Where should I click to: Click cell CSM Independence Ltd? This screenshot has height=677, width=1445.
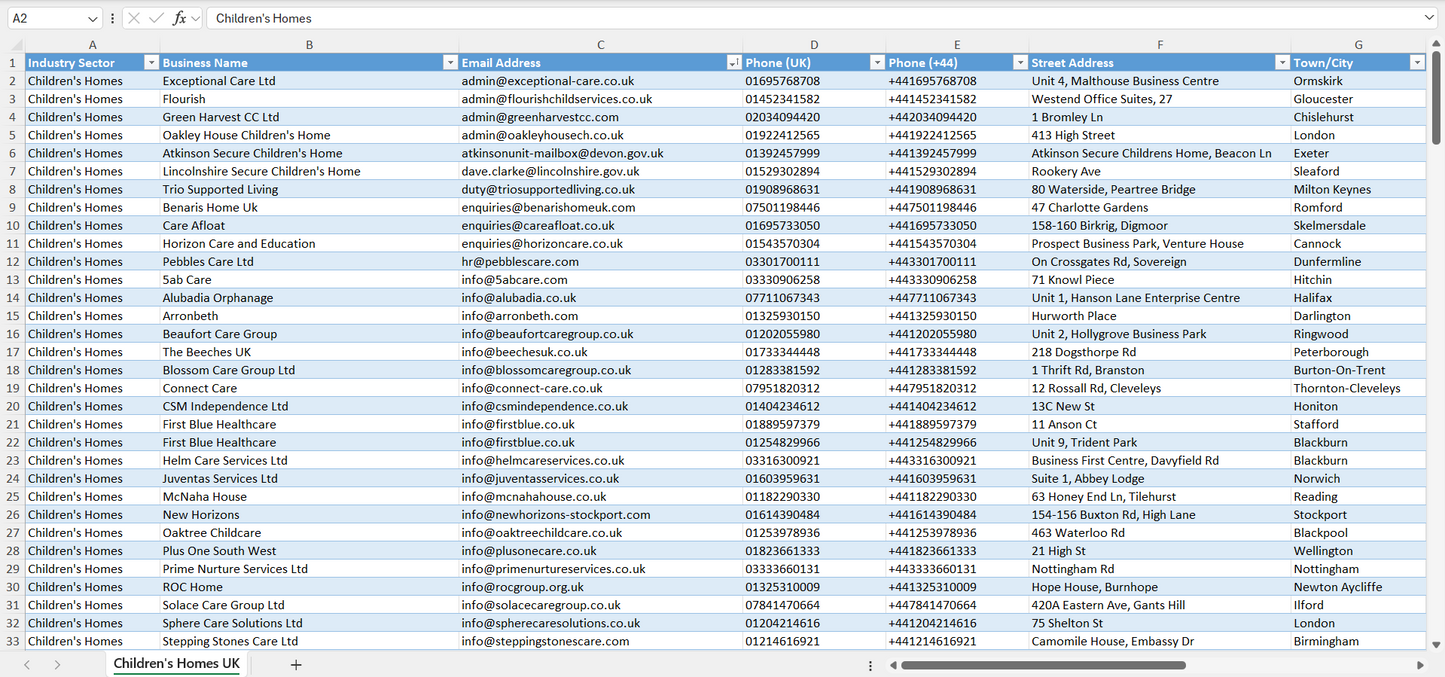click(309, 406)
